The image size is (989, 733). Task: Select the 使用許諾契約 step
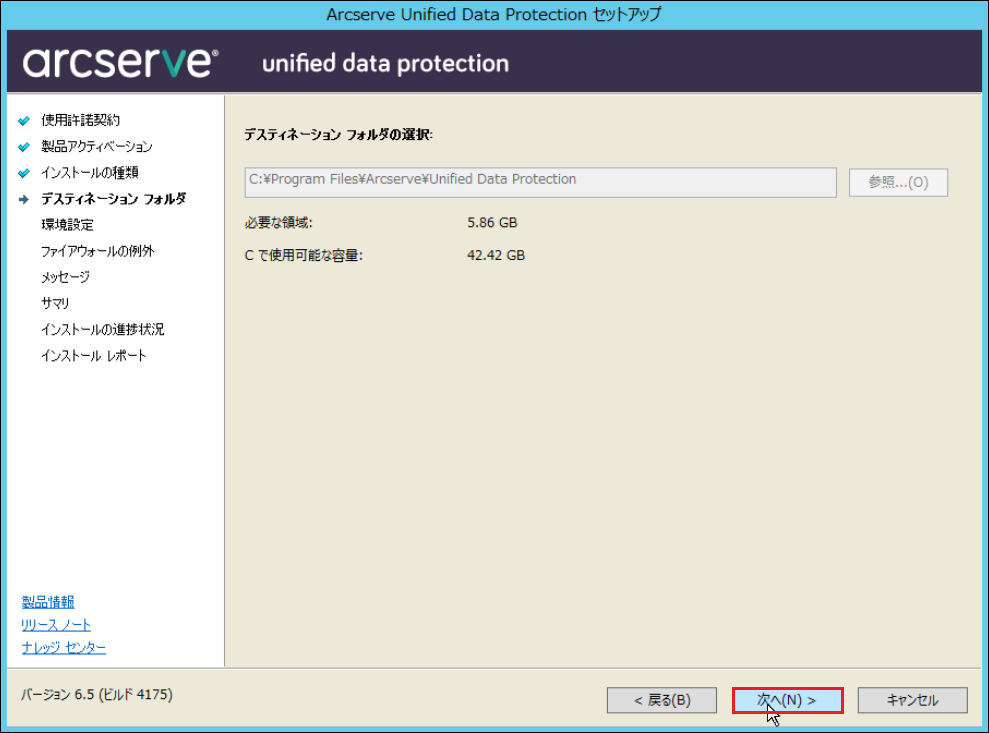click(x=80, y=120)
